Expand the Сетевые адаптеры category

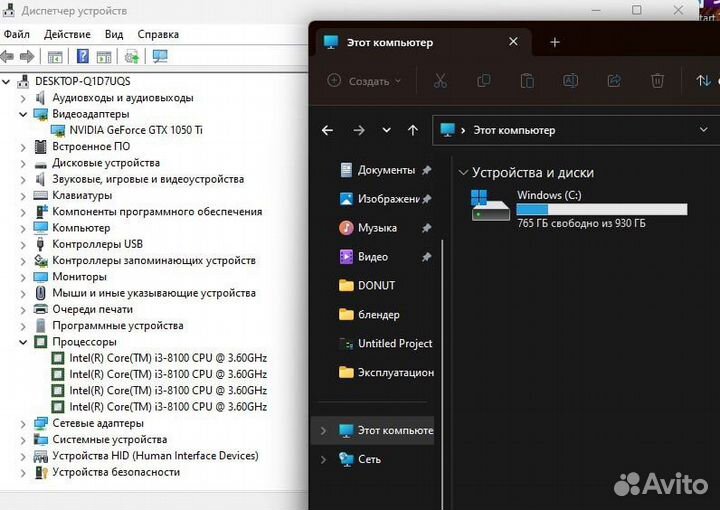(x=23, y=423)
